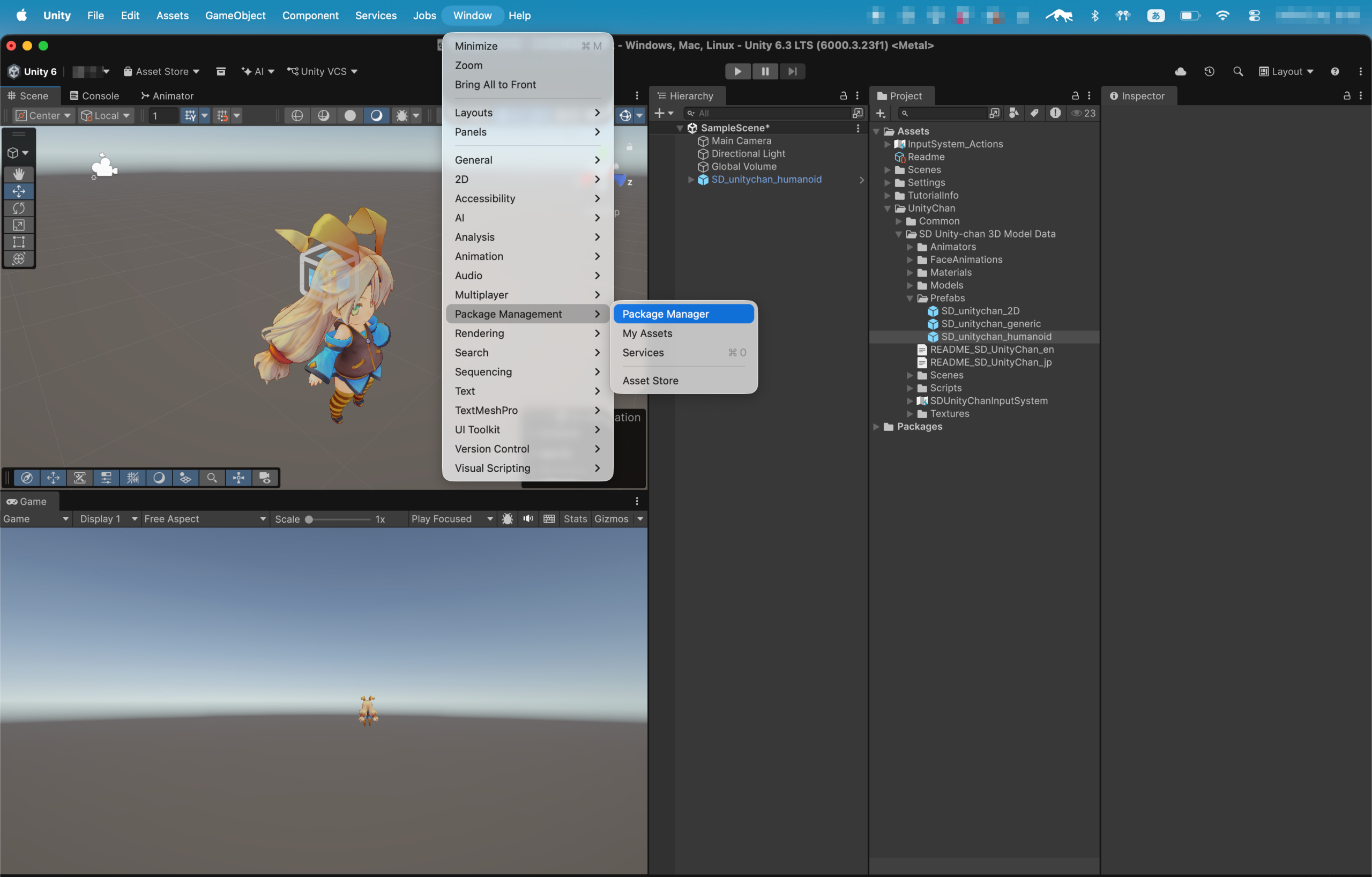Toggle hidden packages visibility showing 23
Screen dimensions: 1372x877
point(1083,114)
